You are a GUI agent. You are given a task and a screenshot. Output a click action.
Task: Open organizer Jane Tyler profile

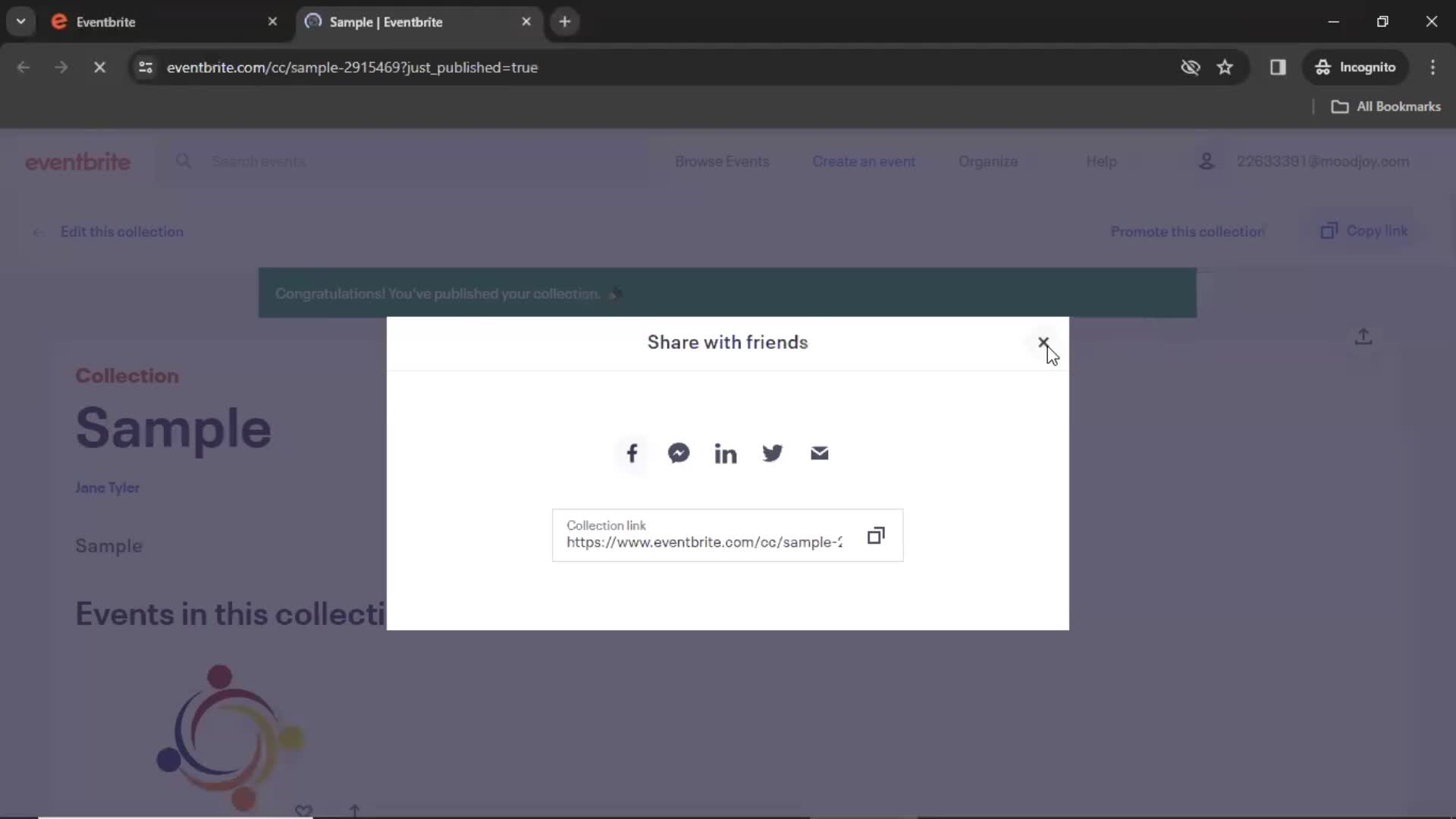[107, 488]
